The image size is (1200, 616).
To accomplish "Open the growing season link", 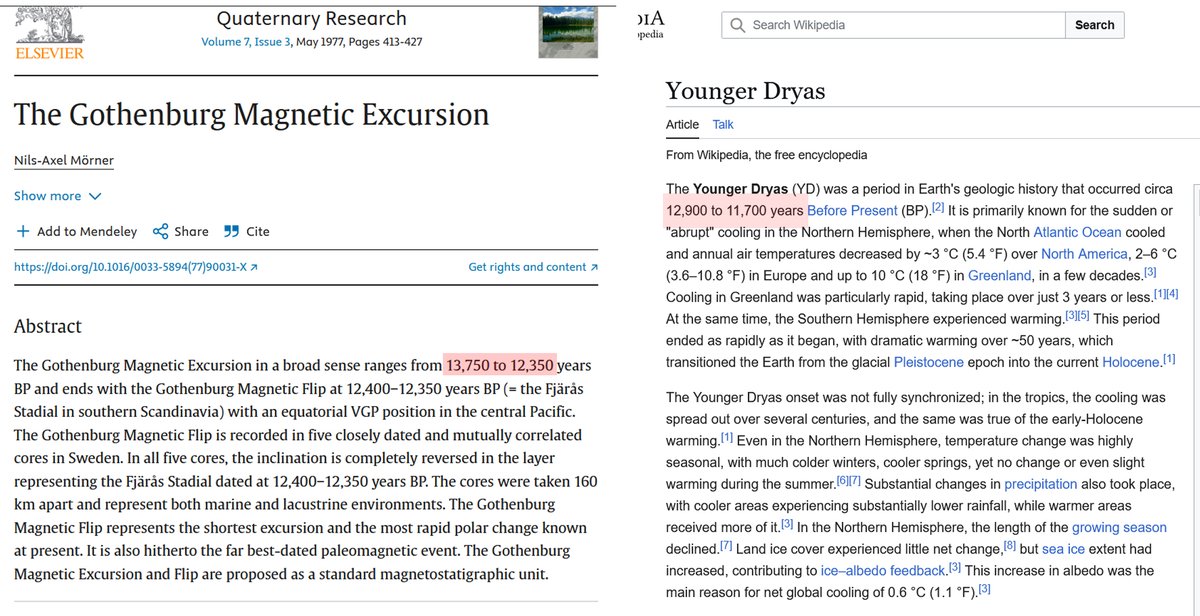I will point(1119,527).
